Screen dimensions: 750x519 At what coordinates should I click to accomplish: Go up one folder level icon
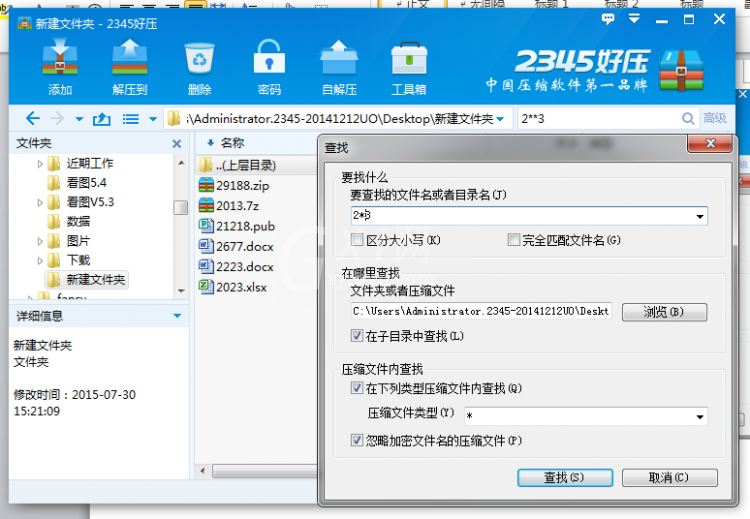[x=101, y=118]
